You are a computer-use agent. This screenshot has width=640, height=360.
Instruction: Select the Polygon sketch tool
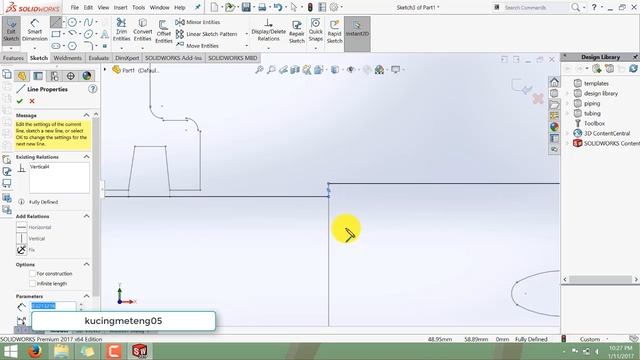click(x=72, y=46)
